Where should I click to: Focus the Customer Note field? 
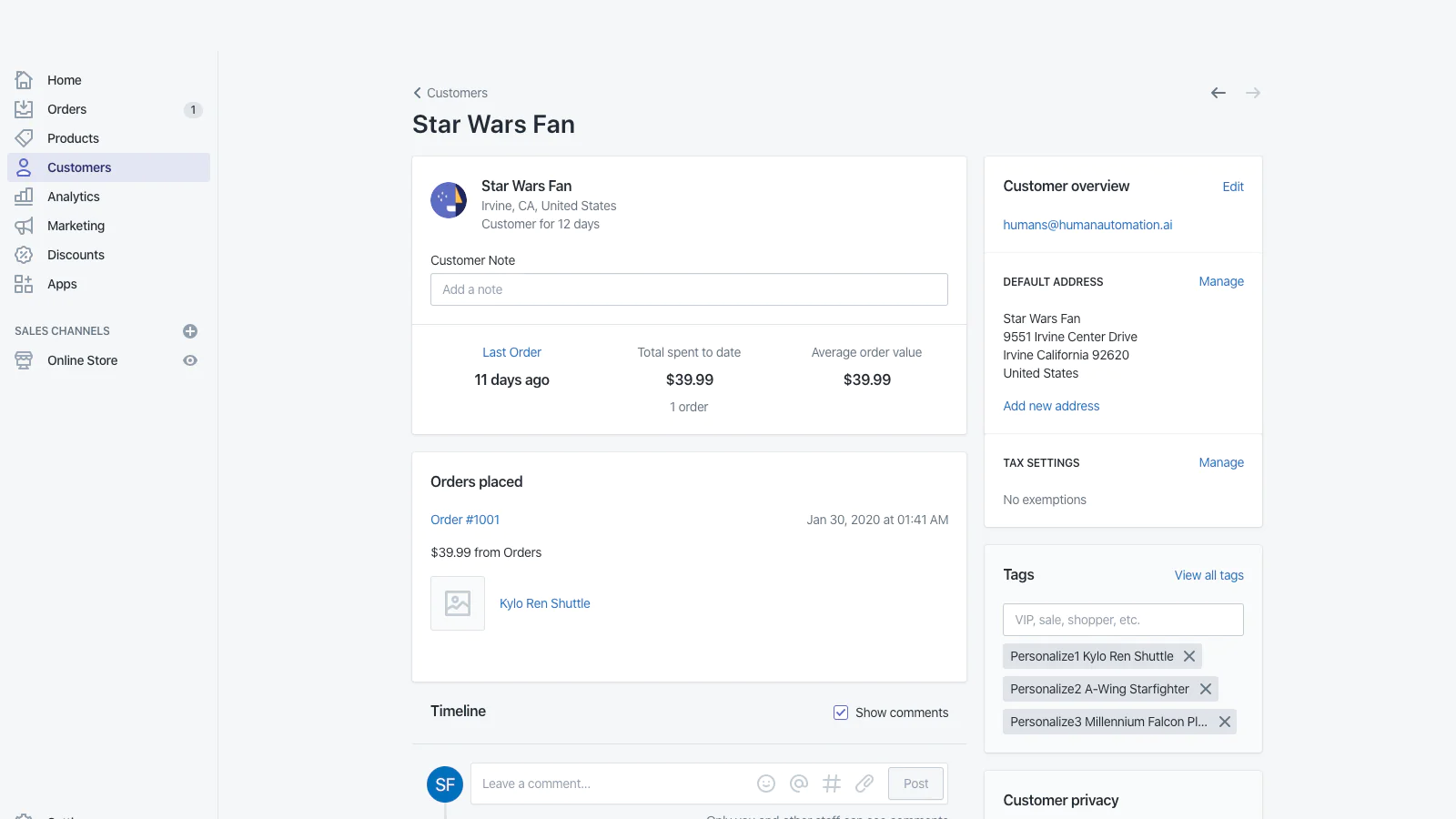click(689, 289)
